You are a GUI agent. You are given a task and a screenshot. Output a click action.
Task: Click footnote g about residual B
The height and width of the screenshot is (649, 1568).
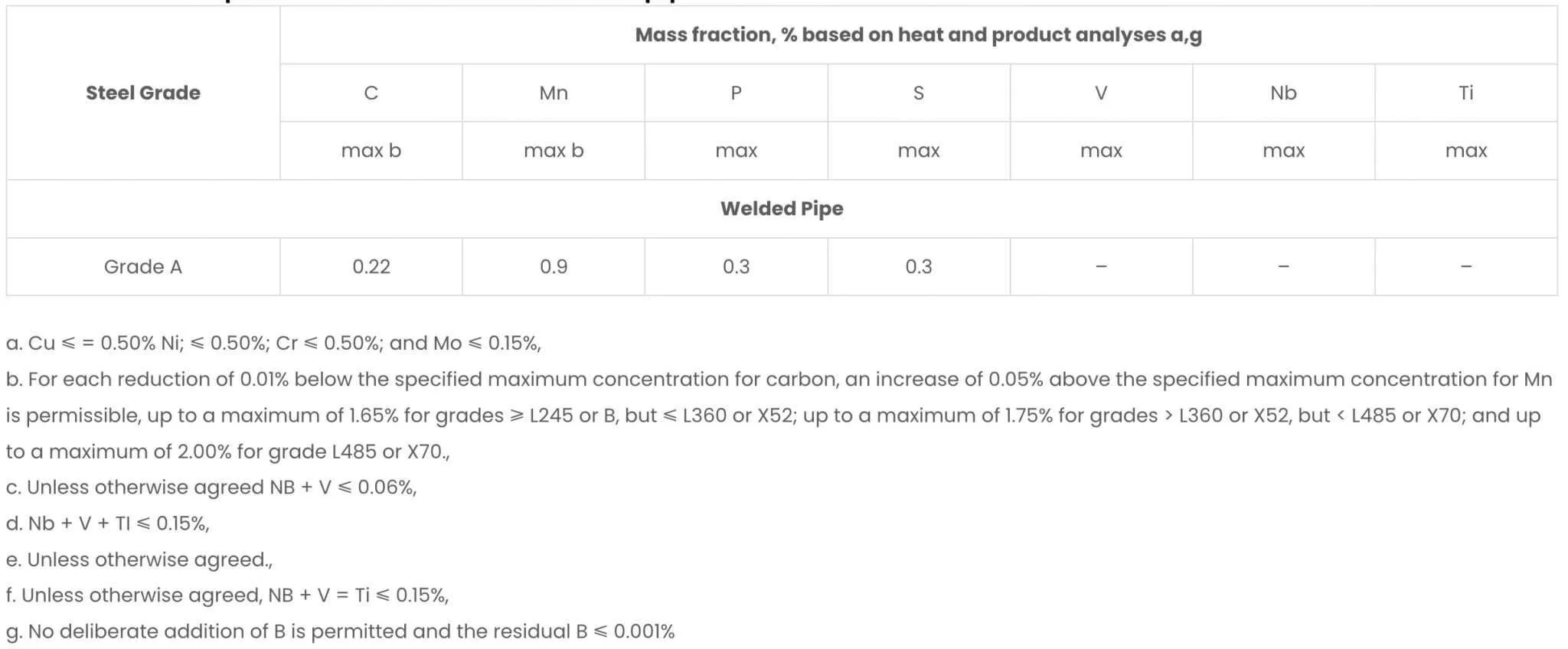tap(340, 631)
